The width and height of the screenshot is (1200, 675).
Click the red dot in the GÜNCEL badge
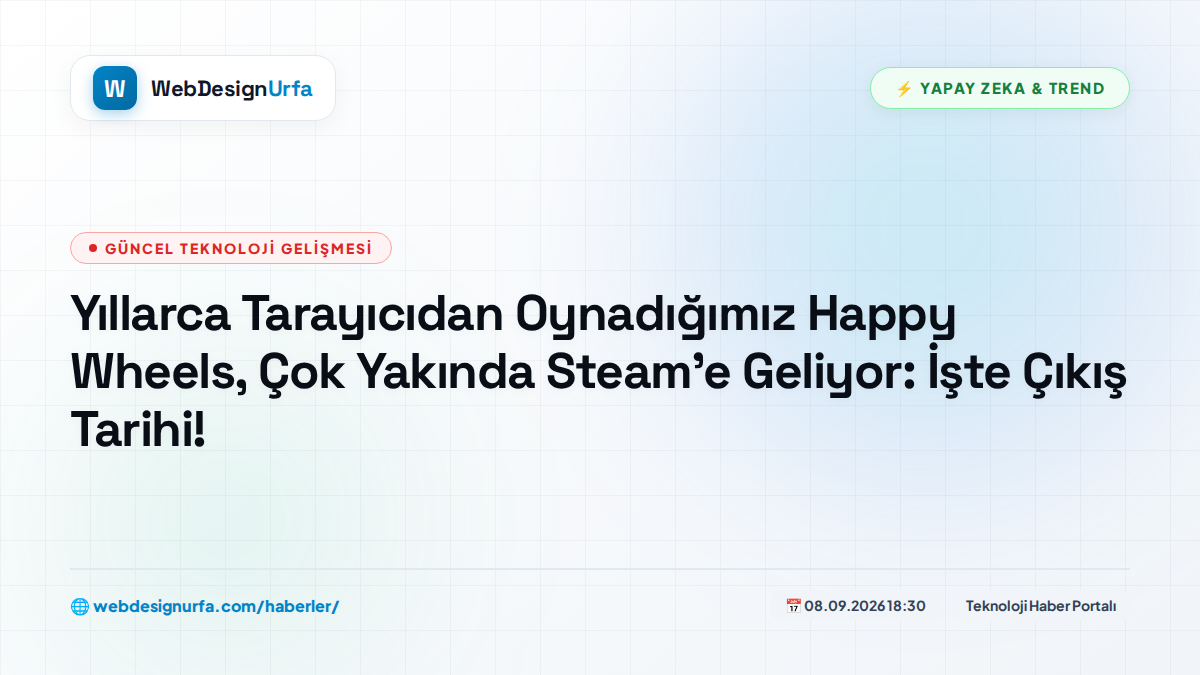(93, 248)
